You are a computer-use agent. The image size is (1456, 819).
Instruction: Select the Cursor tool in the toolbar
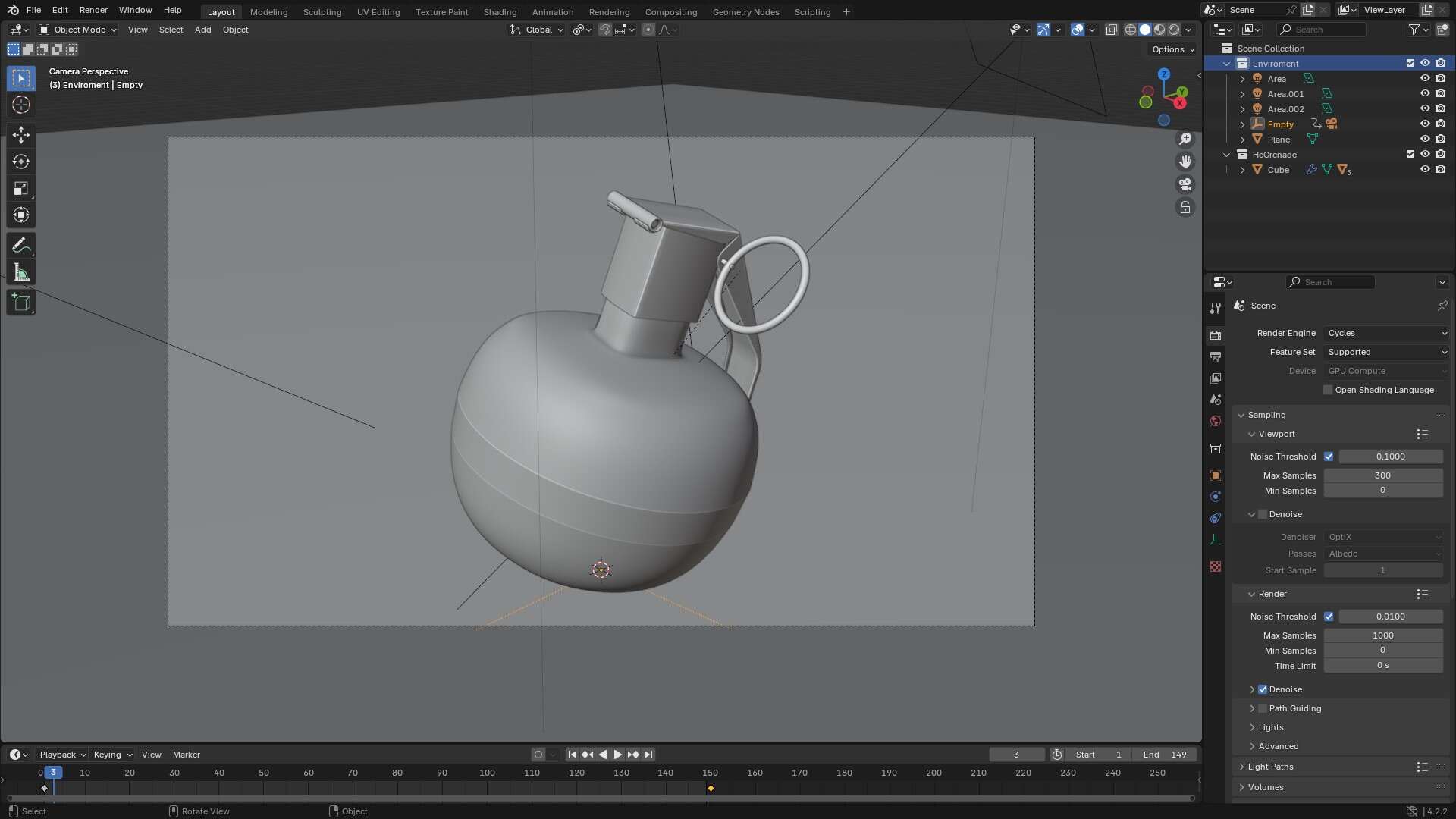pyautogui.click(x=21, y=105)
